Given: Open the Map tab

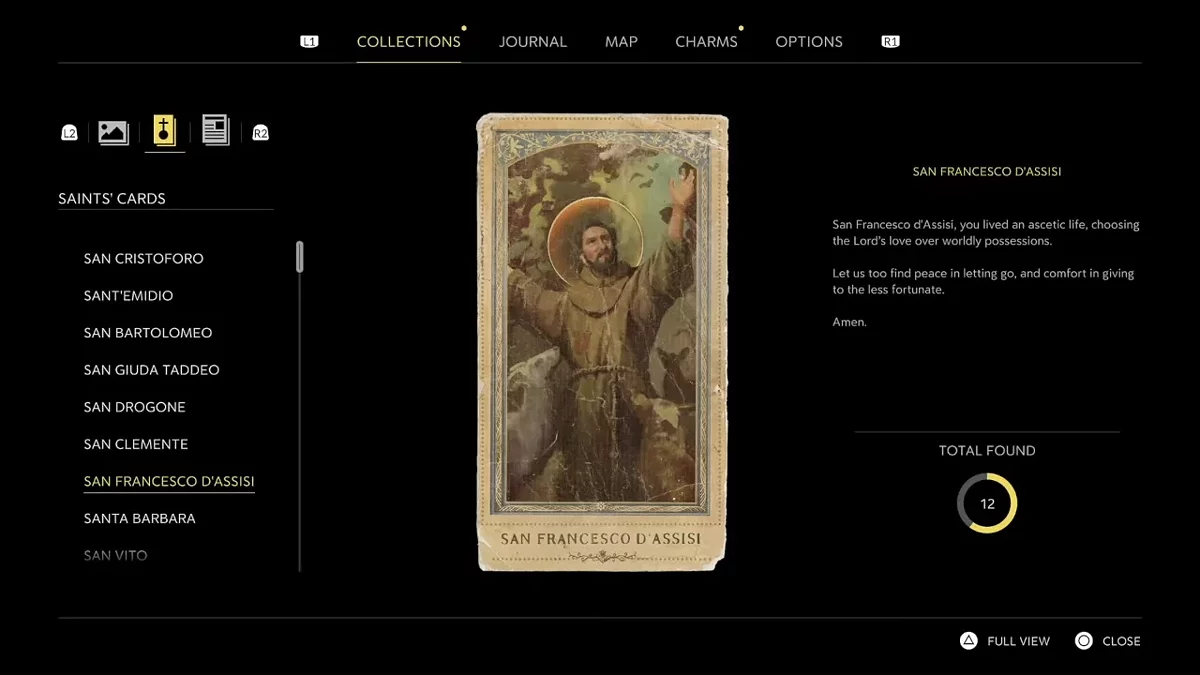Looking at the screenshot, I should pos(621,42).
